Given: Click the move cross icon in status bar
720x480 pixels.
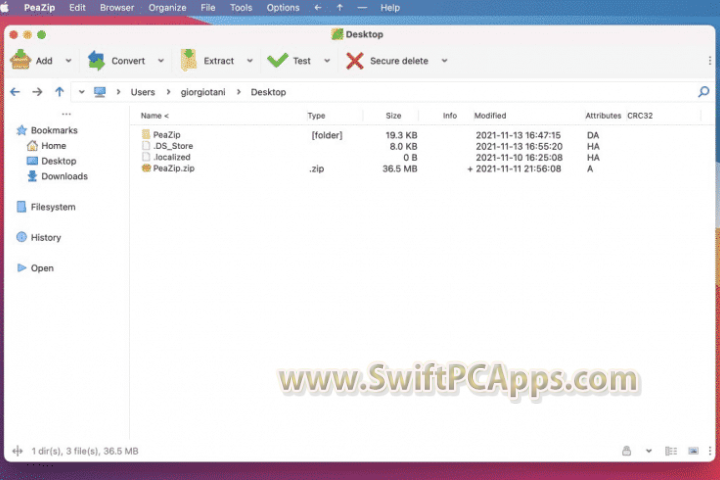Looking at the screenshot, I should click(x=17, y=451).
